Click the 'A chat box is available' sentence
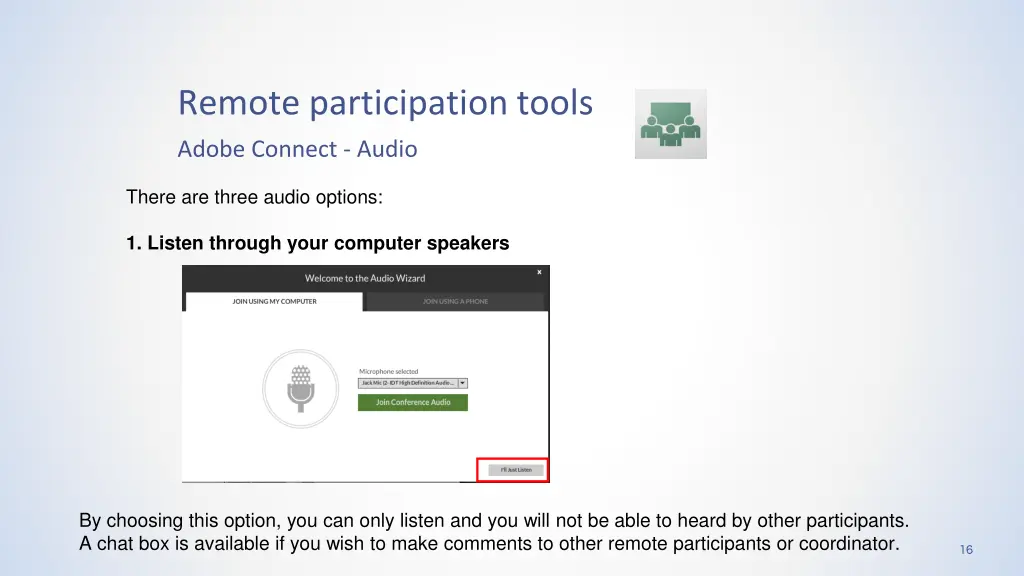The height and width of the screenshot is (576, 1024). [x=489, y=543]
